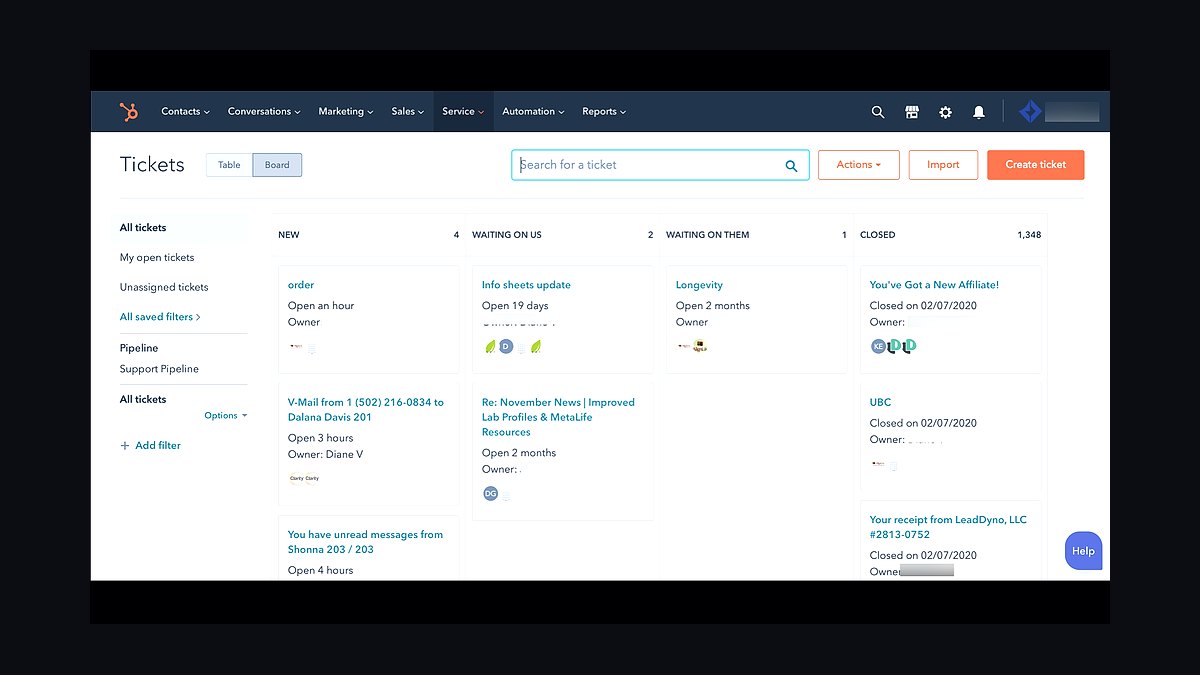The image size is (1200, 675).
Task: Open All saved filters
Action: (160, 317)
